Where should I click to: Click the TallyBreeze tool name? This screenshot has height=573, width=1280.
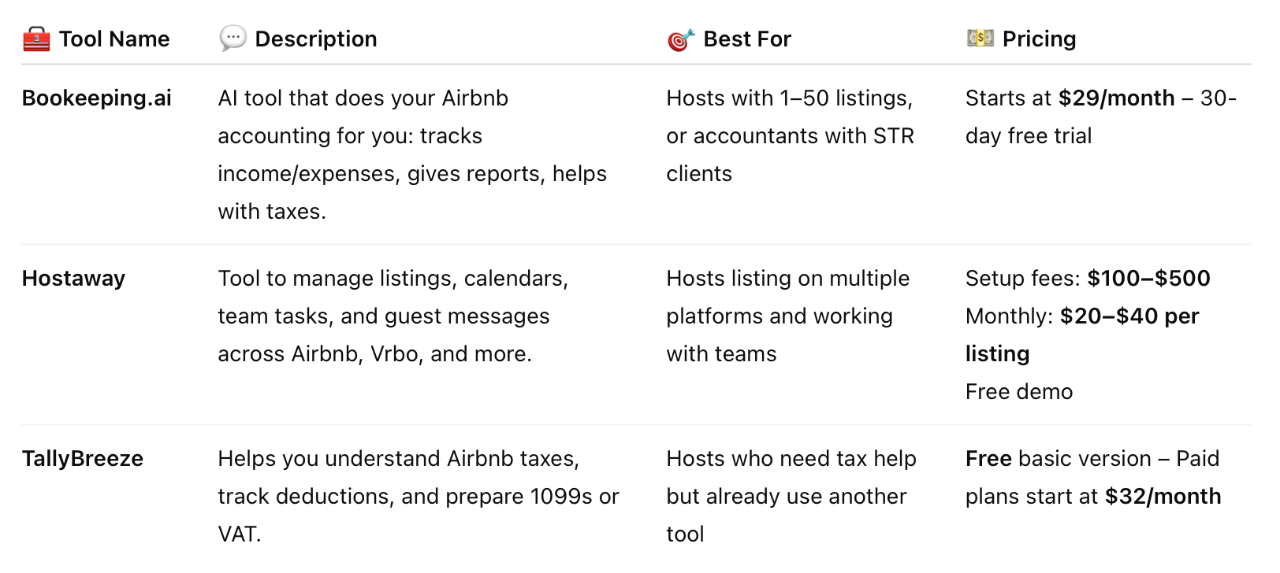(83, 458)
